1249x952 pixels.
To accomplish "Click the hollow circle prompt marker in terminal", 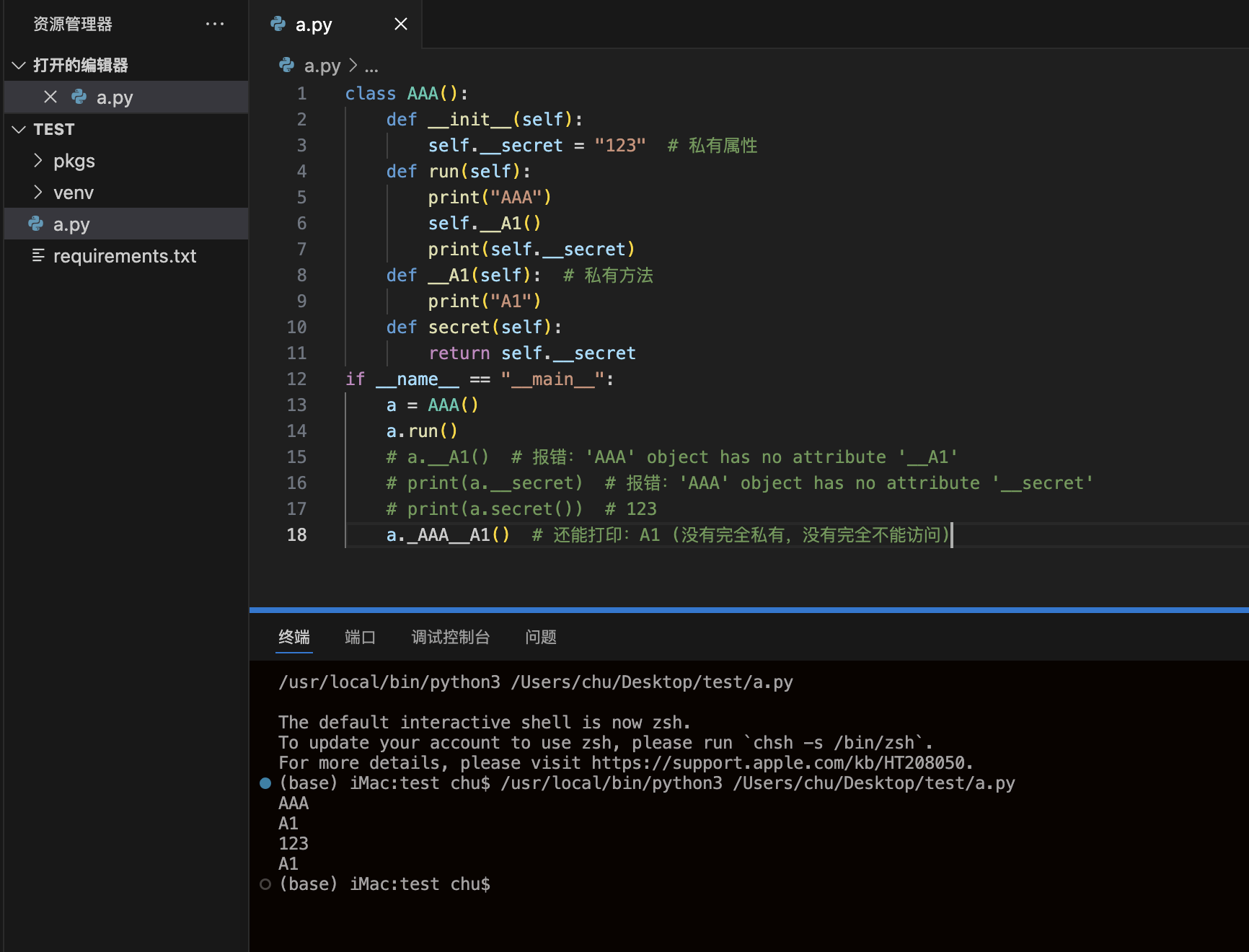I will 265,884.
